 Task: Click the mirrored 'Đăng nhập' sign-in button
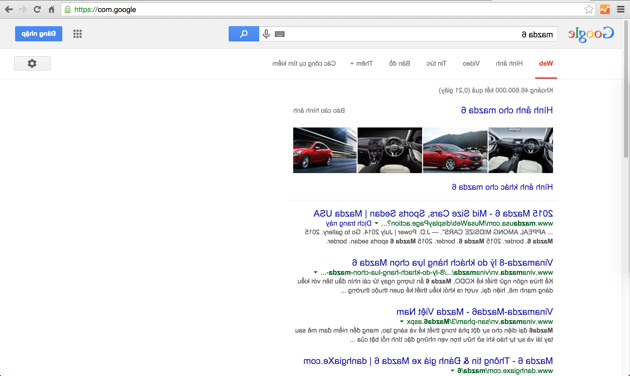click(39, 34)
